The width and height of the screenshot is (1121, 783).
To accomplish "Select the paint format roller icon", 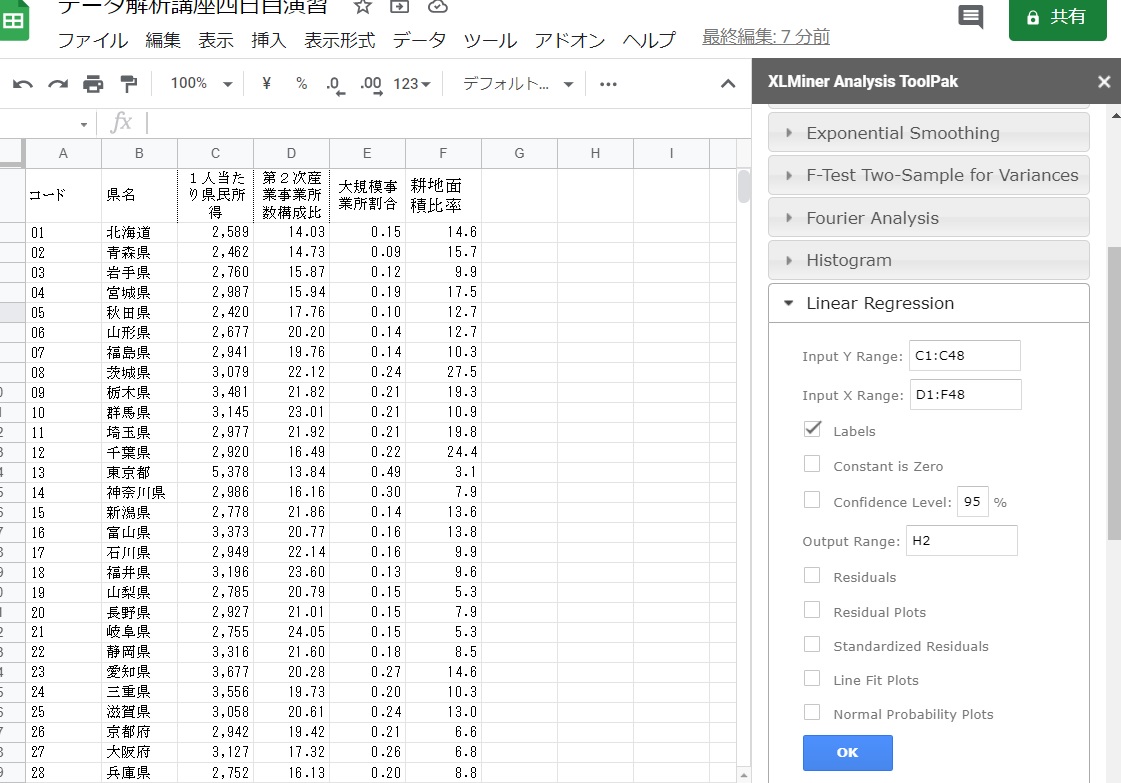I will pyautogui.click(x=129, y=84).
